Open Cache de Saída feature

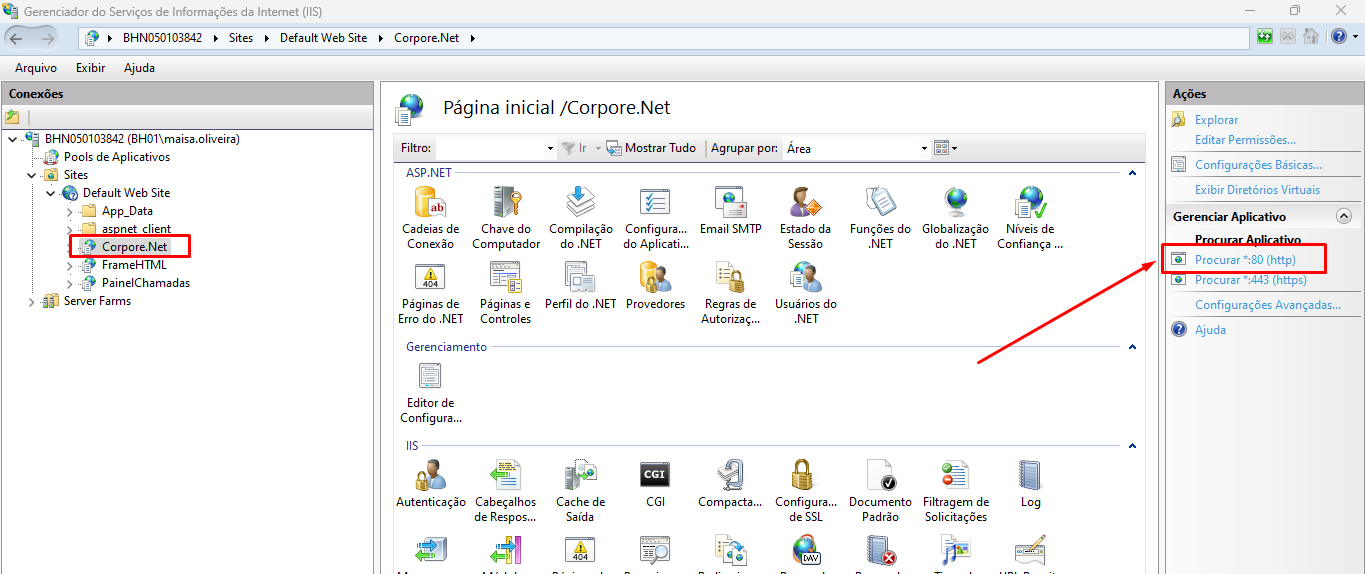click(x=581, y=491)
